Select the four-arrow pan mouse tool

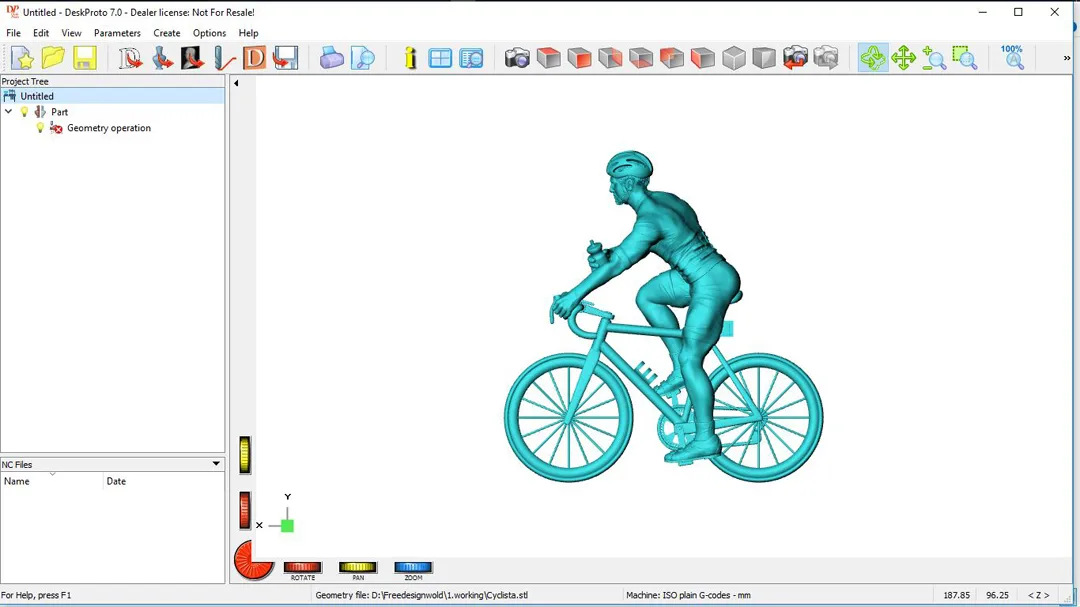[903, 58]
